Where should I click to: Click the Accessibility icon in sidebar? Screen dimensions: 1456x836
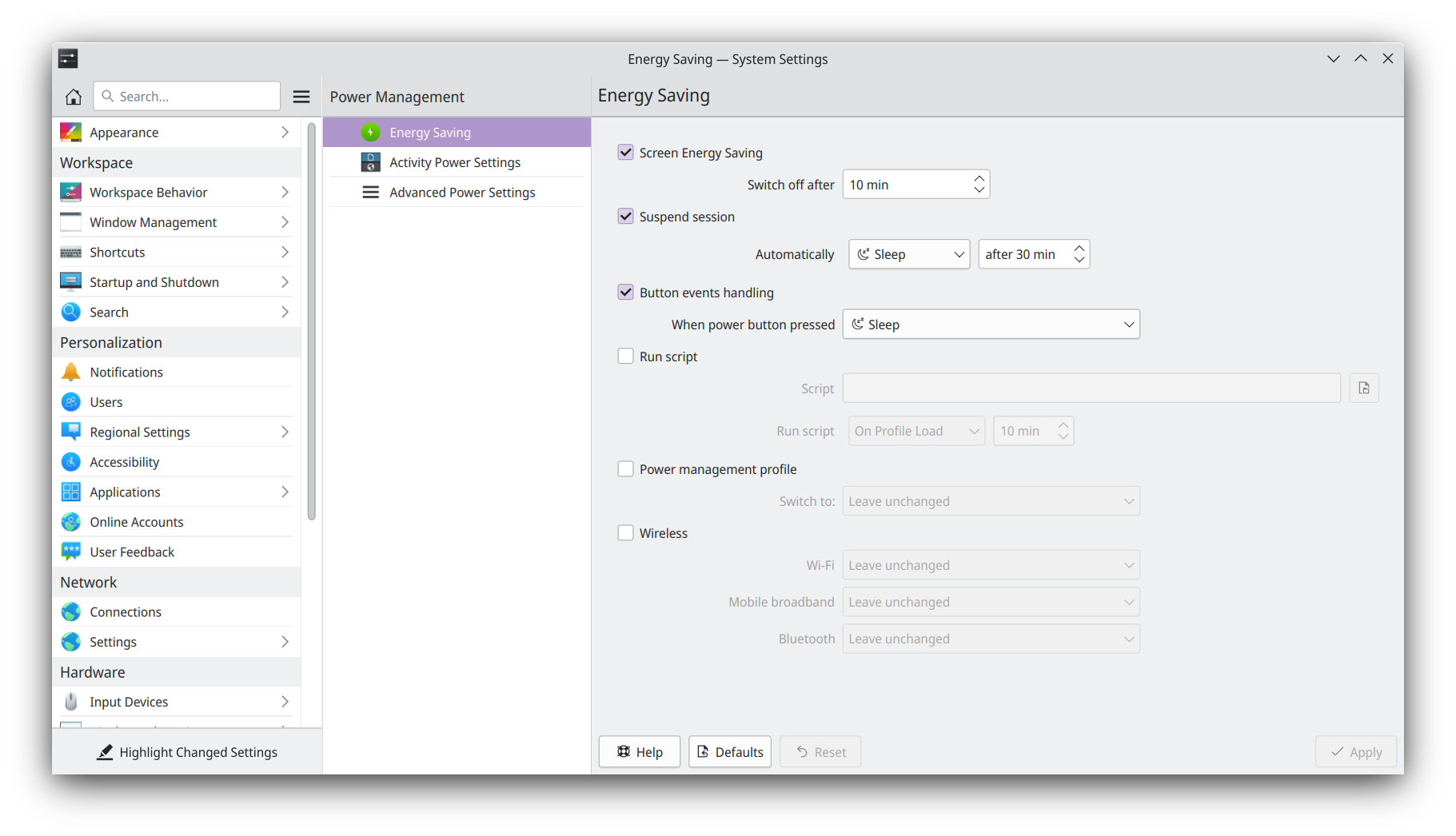coord(71,462)
